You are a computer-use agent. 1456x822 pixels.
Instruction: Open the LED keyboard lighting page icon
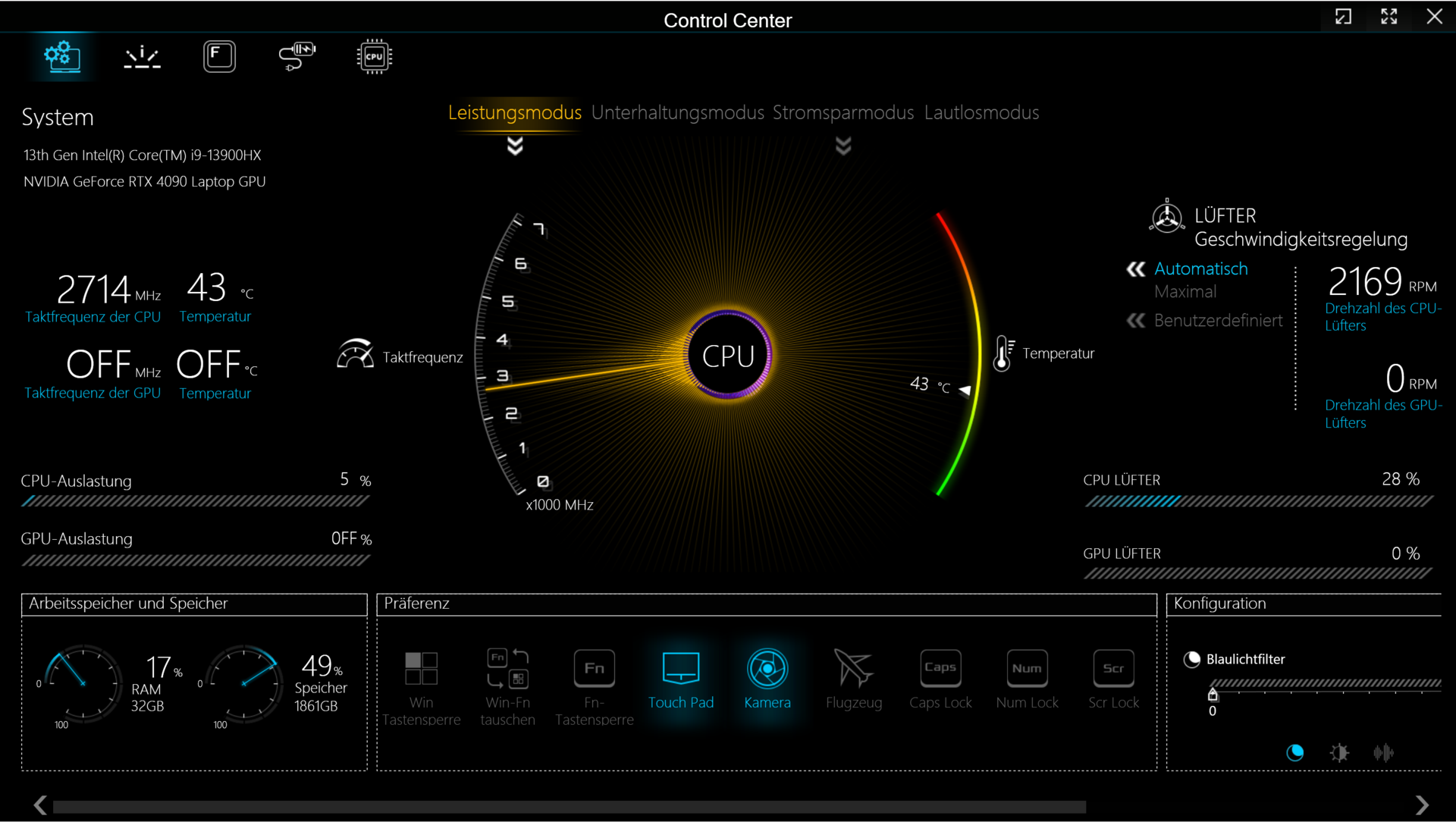142,57
